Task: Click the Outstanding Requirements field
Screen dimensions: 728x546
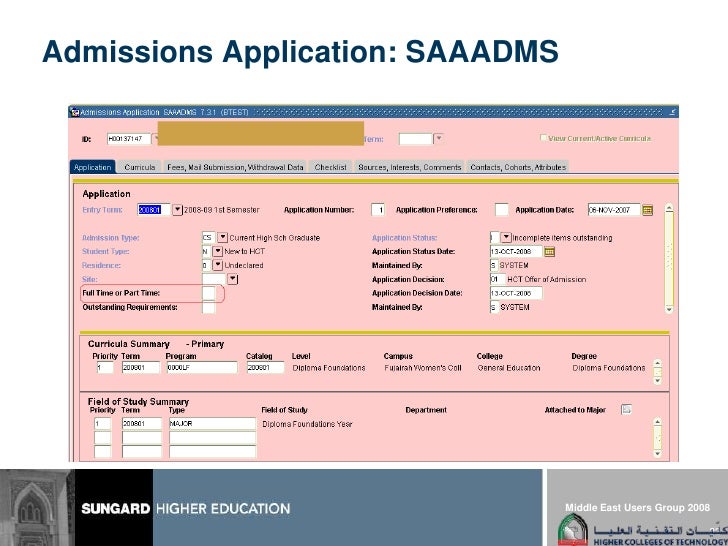Action: coord(209,307)
